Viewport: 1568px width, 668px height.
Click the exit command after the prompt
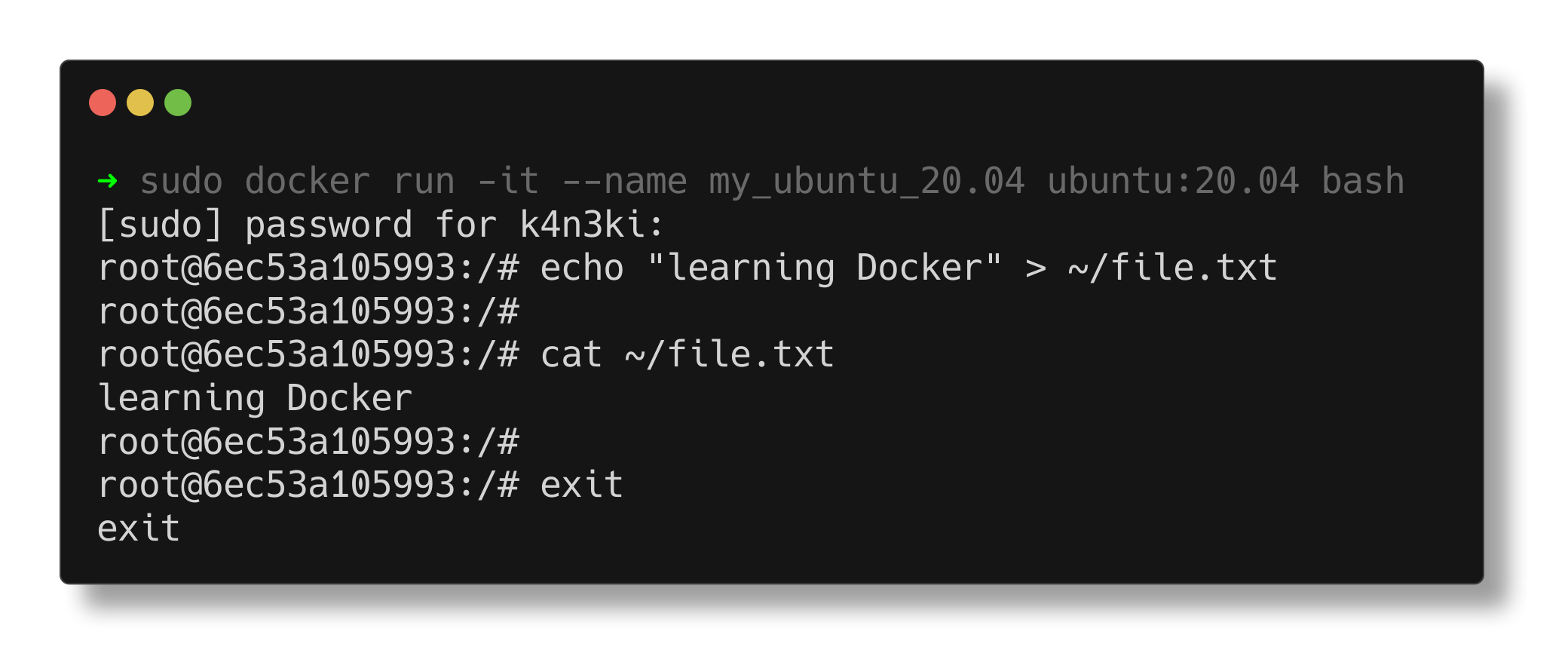(x=582, y=484)
